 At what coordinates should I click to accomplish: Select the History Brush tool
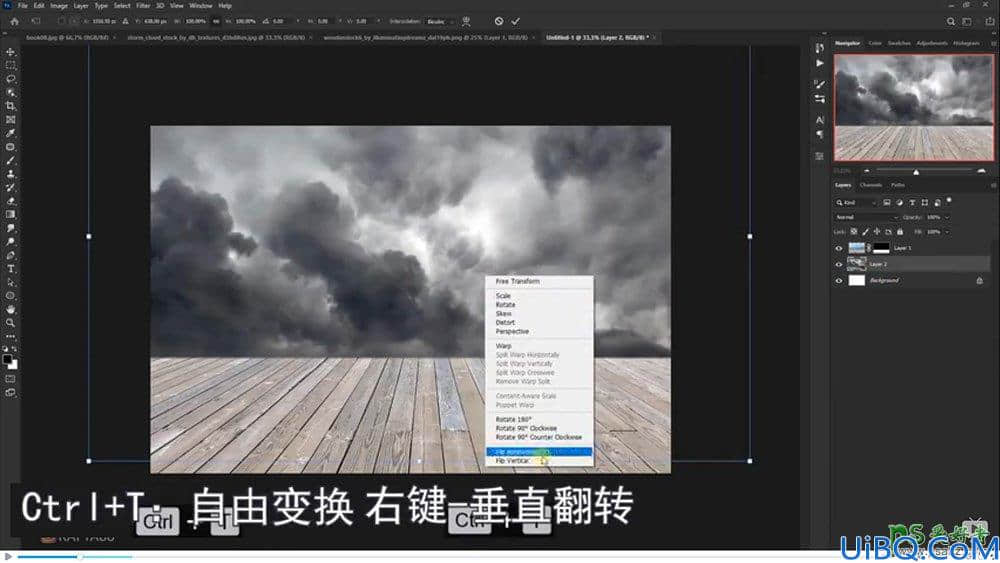10,187
